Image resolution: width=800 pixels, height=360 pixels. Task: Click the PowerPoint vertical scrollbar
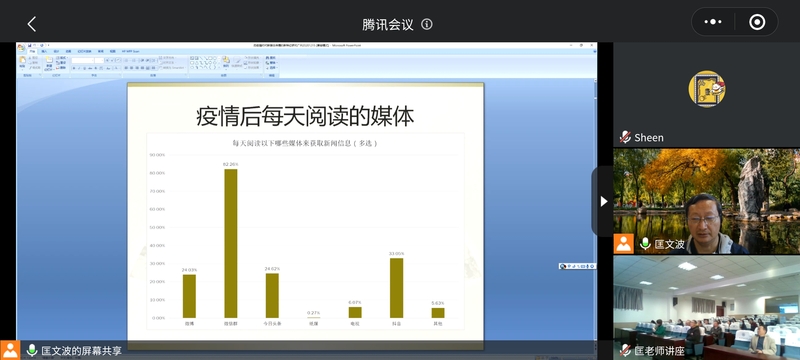point(594,204)
